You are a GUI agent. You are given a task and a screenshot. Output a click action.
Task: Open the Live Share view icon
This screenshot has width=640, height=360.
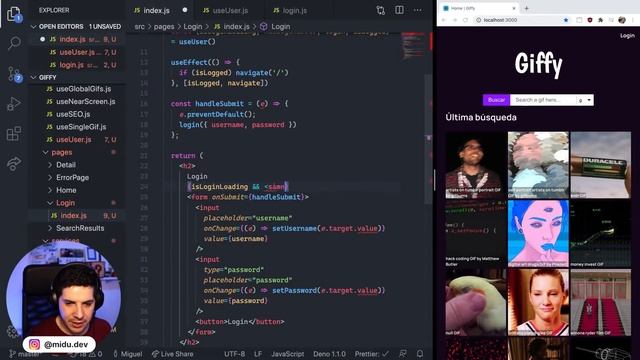pos(14,163)
